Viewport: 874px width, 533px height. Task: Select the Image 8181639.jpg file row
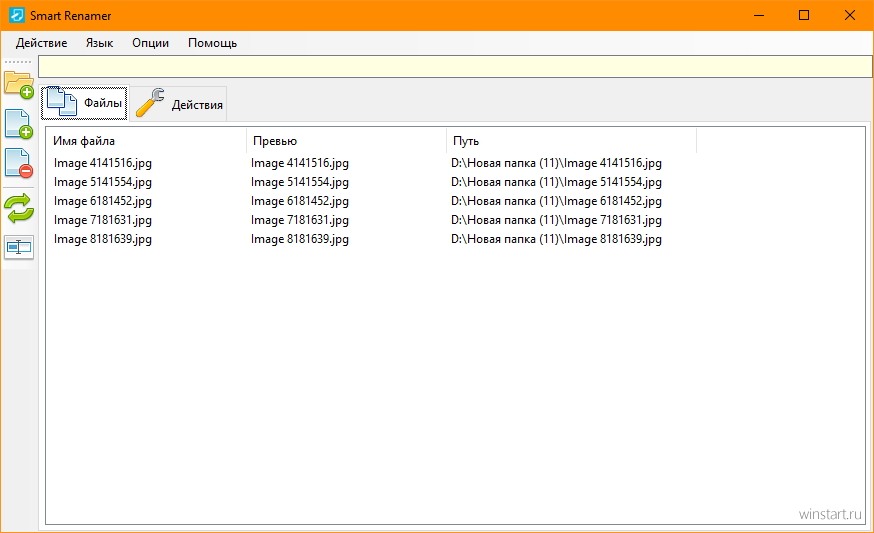[358, 239]
